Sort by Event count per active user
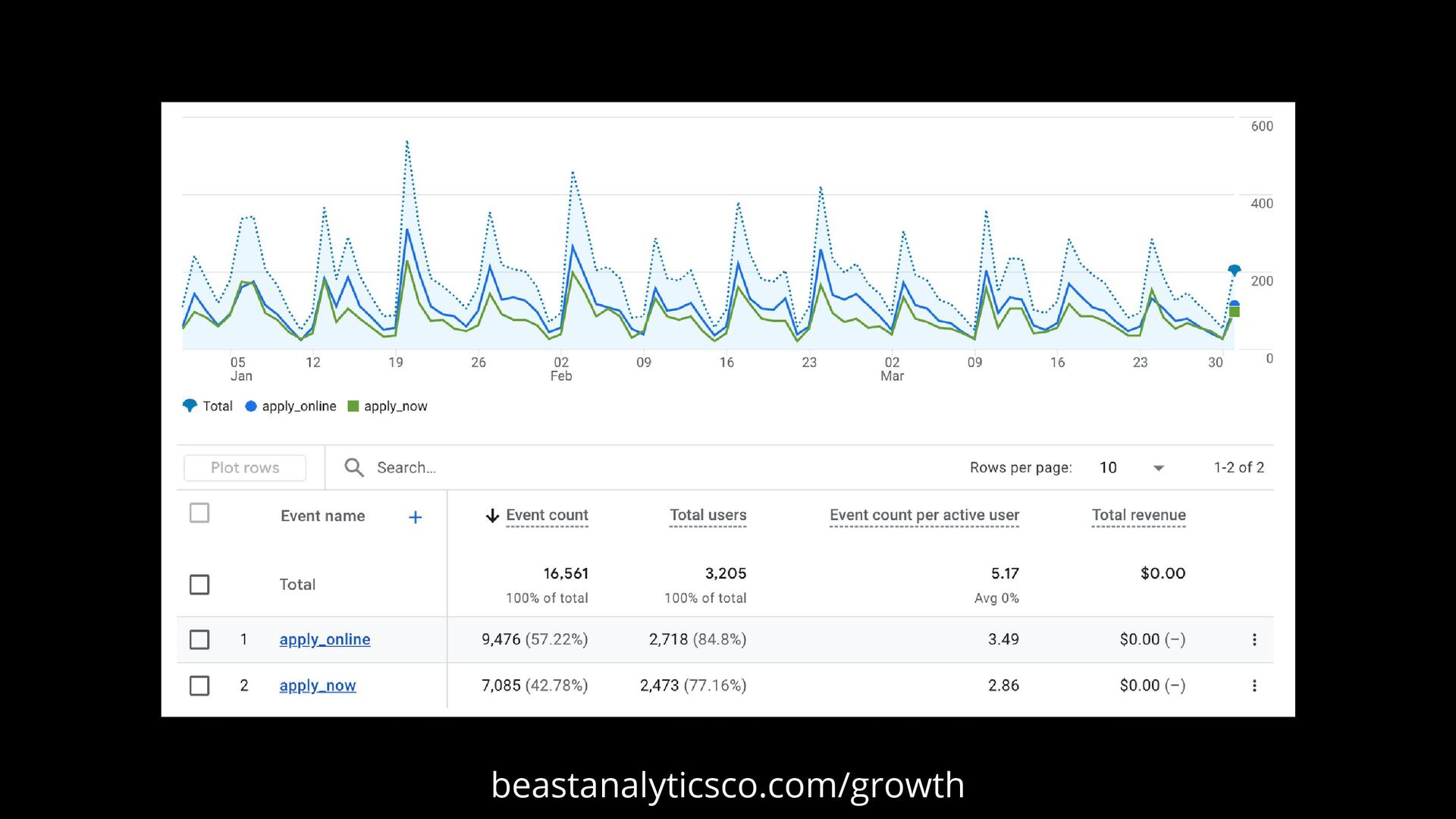Screen dimensions: 1456x819 [x=924, y=515]
